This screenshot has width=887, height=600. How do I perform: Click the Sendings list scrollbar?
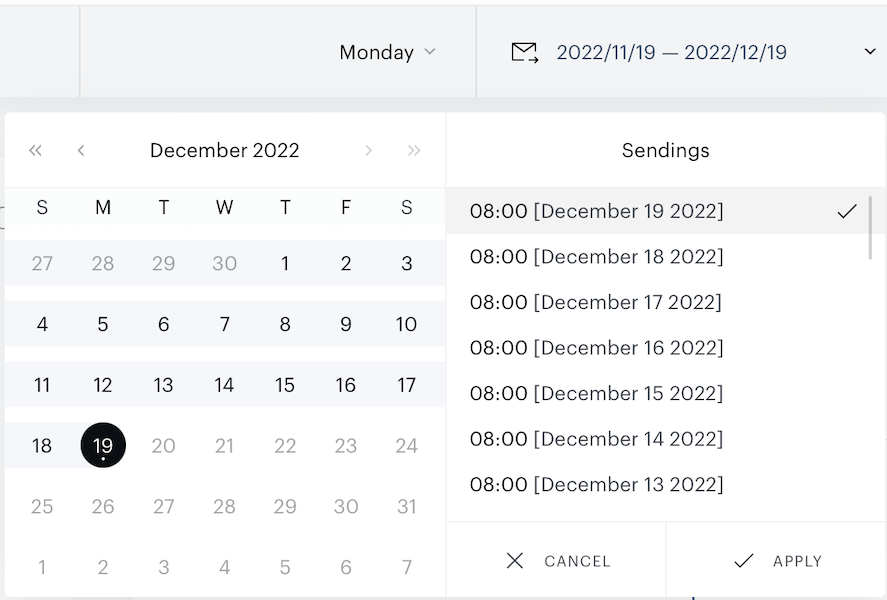(870, 228)
